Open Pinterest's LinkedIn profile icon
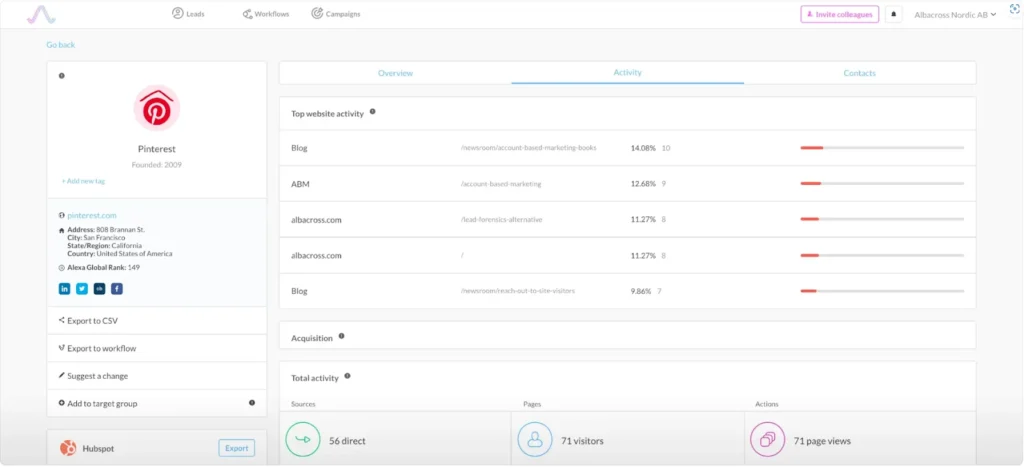This screenshot has width=1024, height=467. [x=65, y=289]
